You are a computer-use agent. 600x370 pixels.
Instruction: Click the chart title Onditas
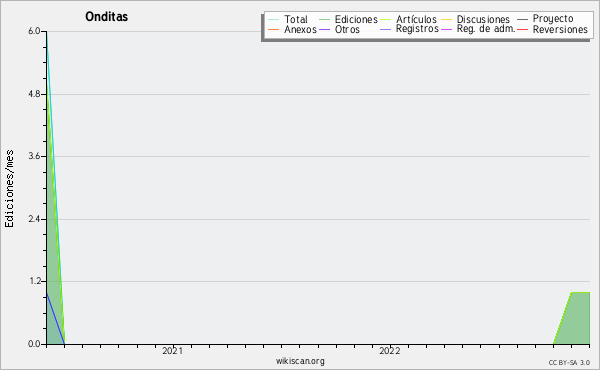106,16
